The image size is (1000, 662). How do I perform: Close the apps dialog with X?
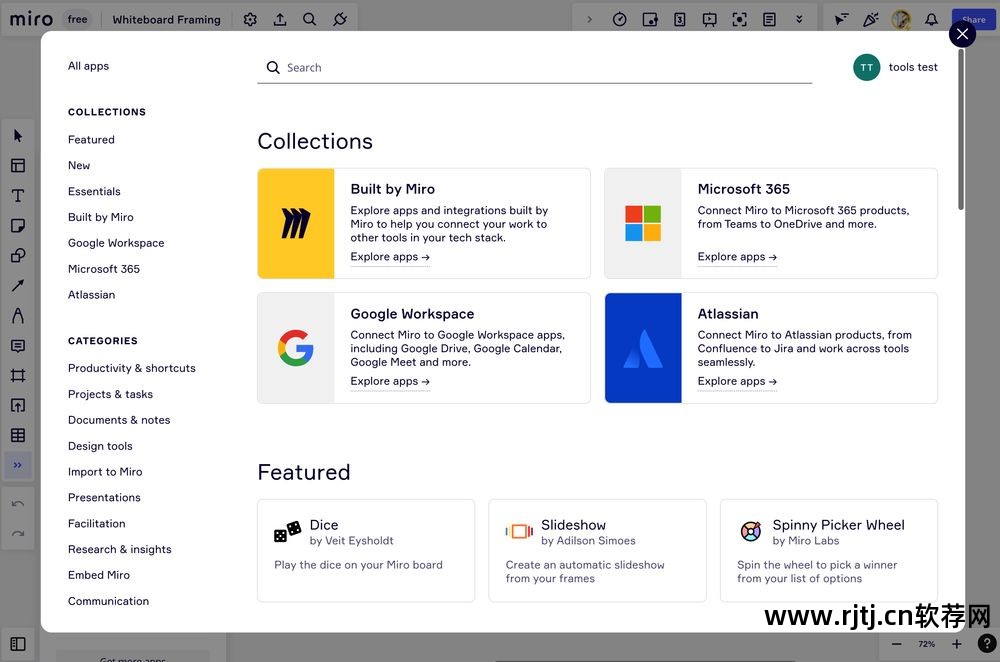click(x=962, y=34)
